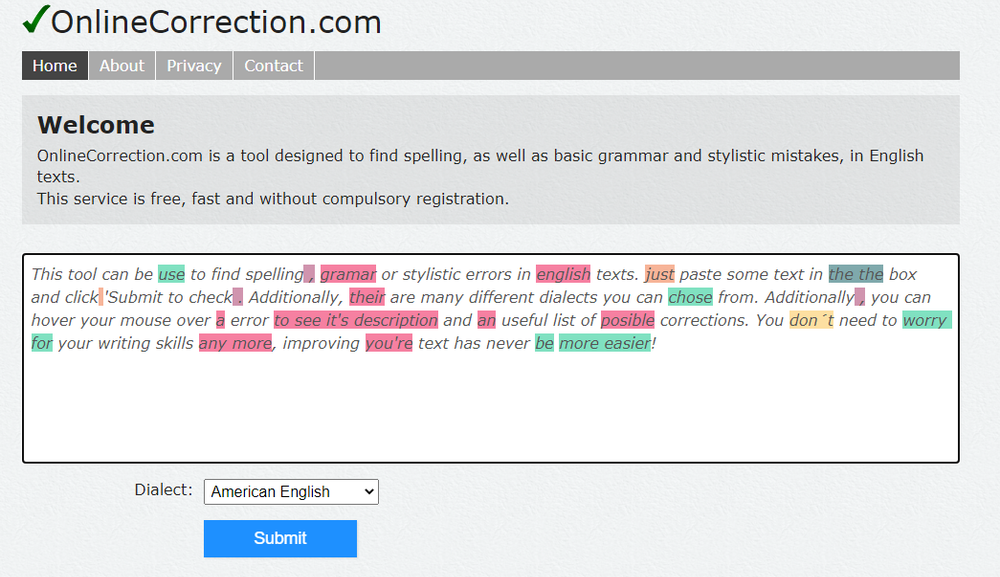Open the Dialect dropdown
1000x577 pixels.
290,491
